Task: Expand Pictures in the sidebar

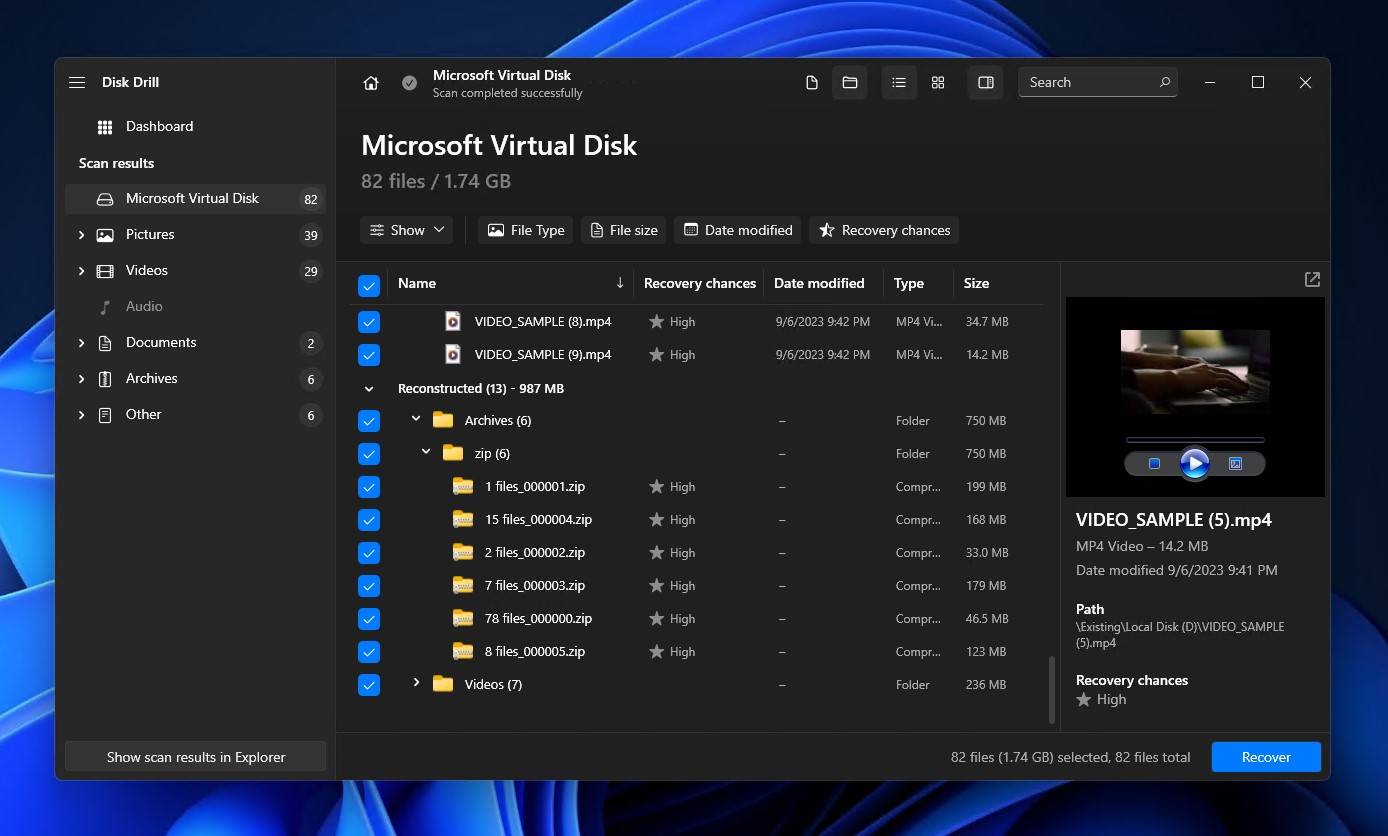Action: pyautogui.click(x=81, y=235)
